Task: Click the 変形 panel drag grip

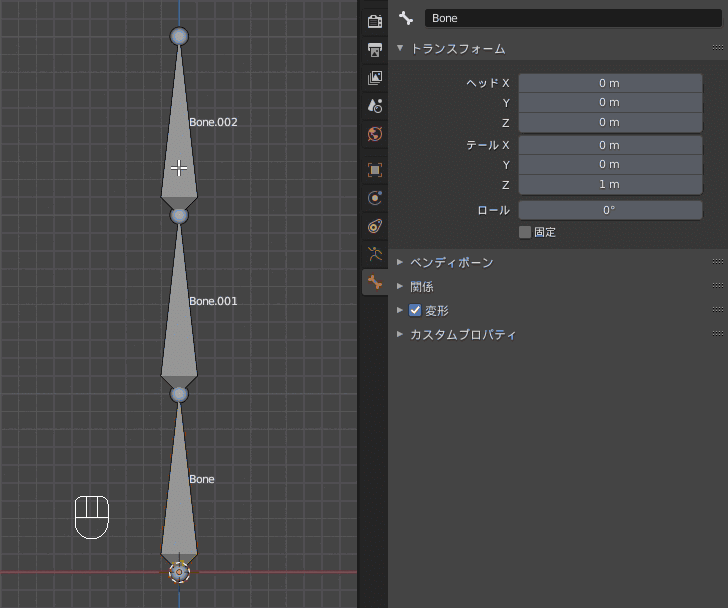Action: click(x=718, y=309)
